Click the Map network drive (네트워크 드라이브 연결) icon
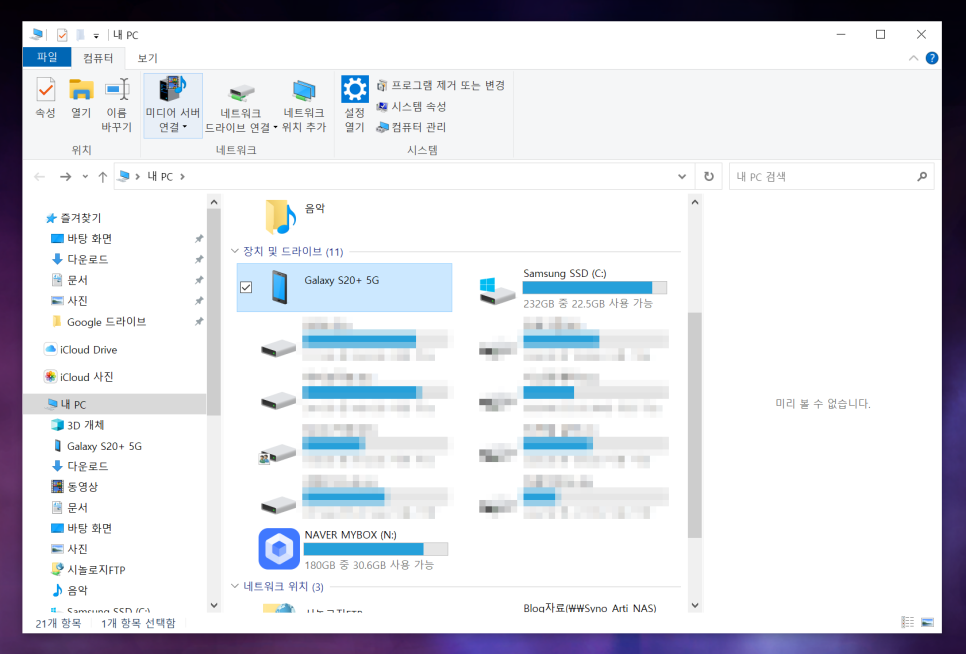 click(241, 94)
